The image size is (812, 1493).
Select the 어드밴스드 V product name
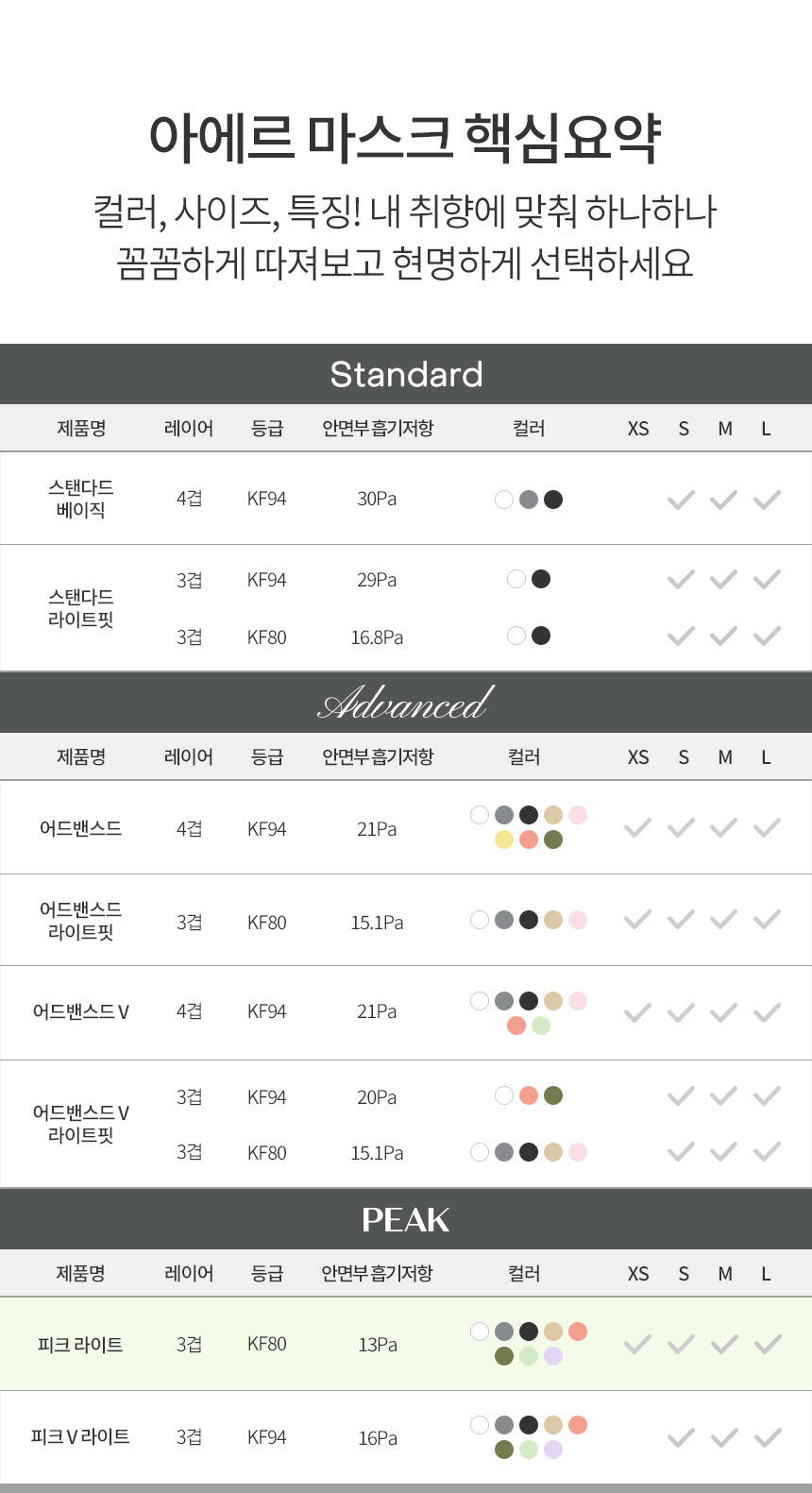tap(81, 1012)
